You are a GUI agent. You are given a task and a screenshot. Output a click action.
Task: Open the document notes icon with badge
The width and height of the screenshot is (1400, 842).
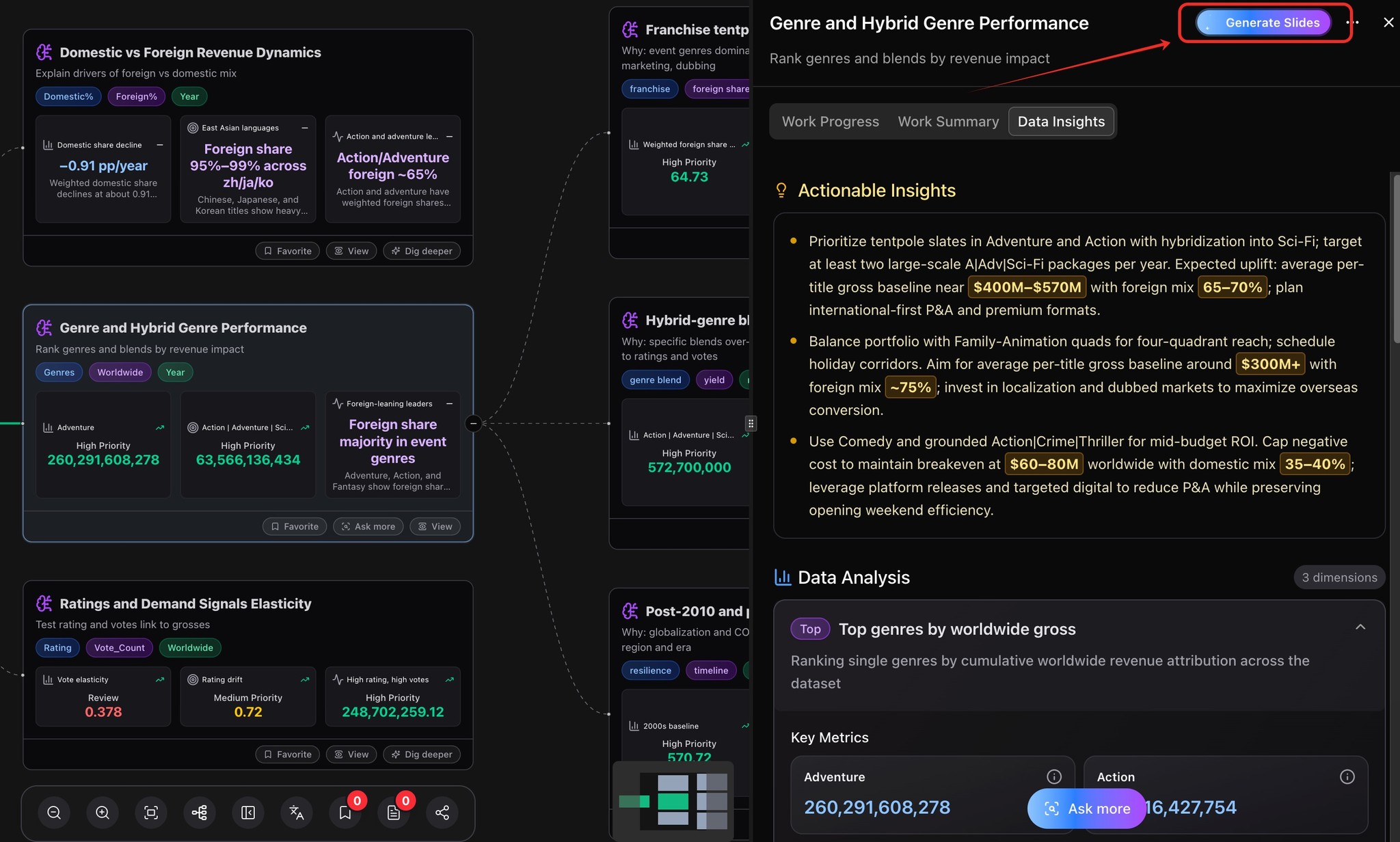click(394, 812)
